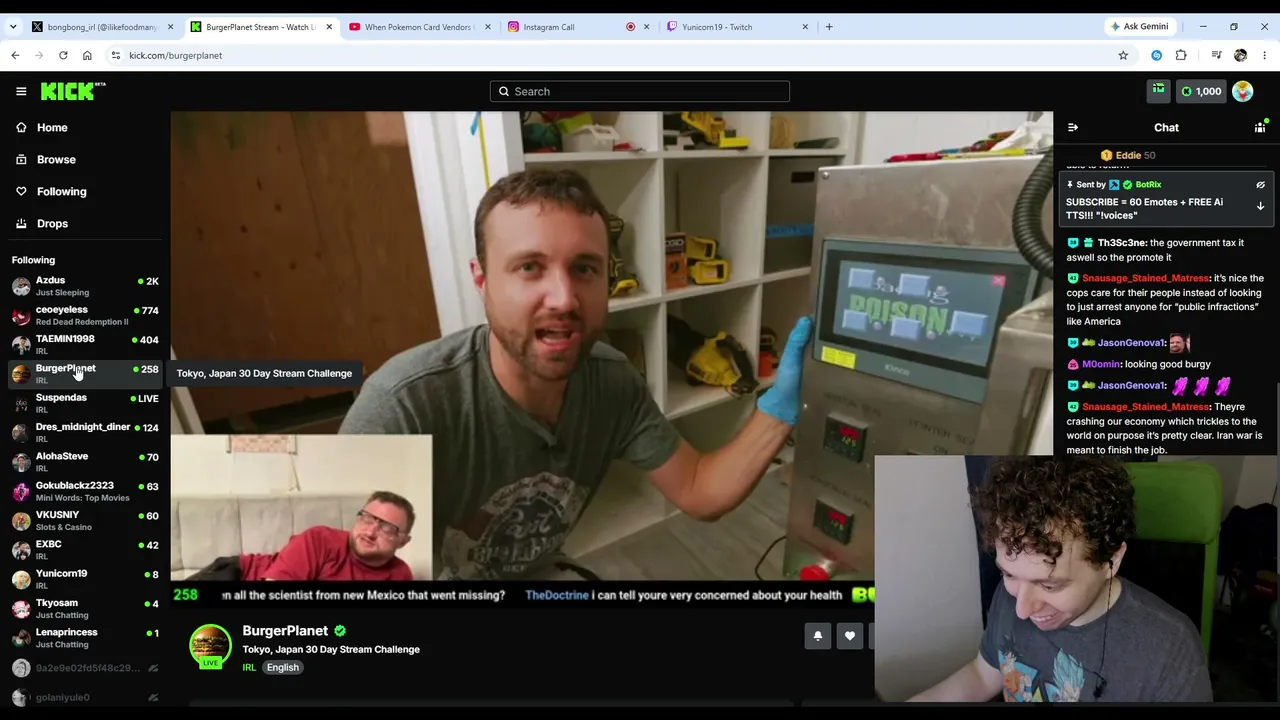This screenshot has height=720, width=1280.
Task: Click the Ask Gemini button
Action: [x=1138, y=27]
